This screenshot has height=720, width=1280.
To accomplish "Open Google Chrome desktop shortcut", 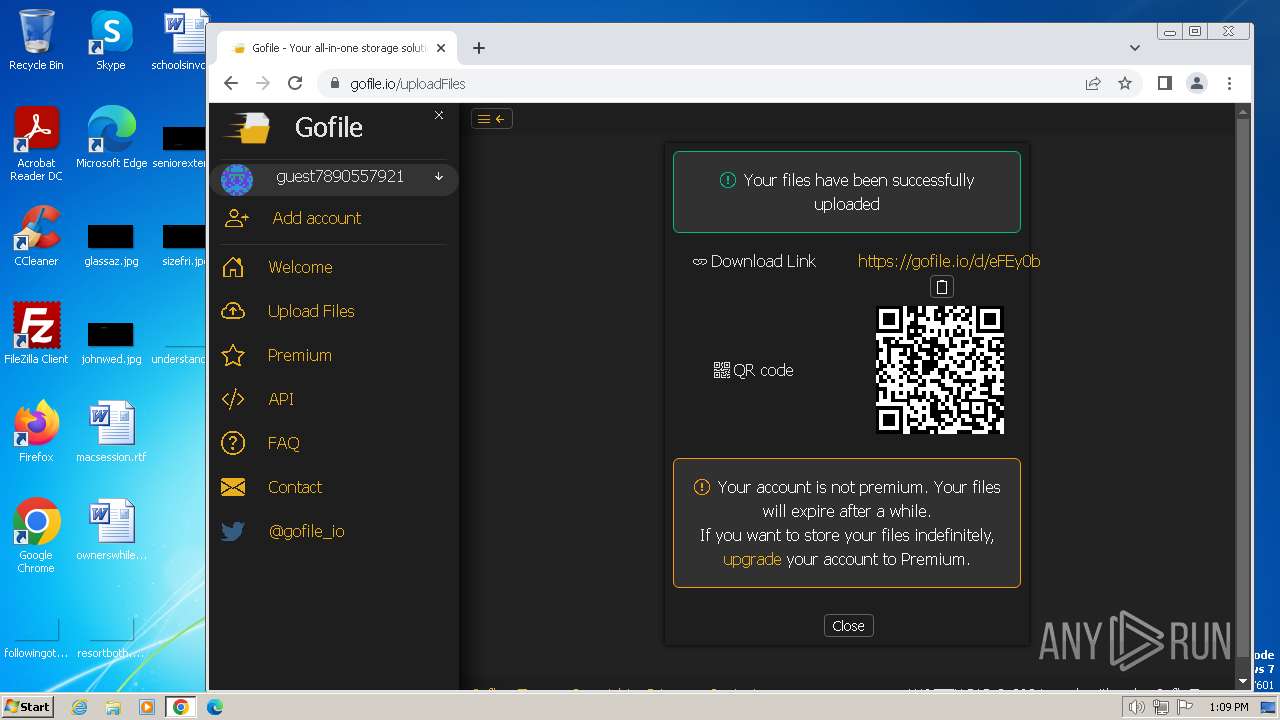I will (36, 536).
